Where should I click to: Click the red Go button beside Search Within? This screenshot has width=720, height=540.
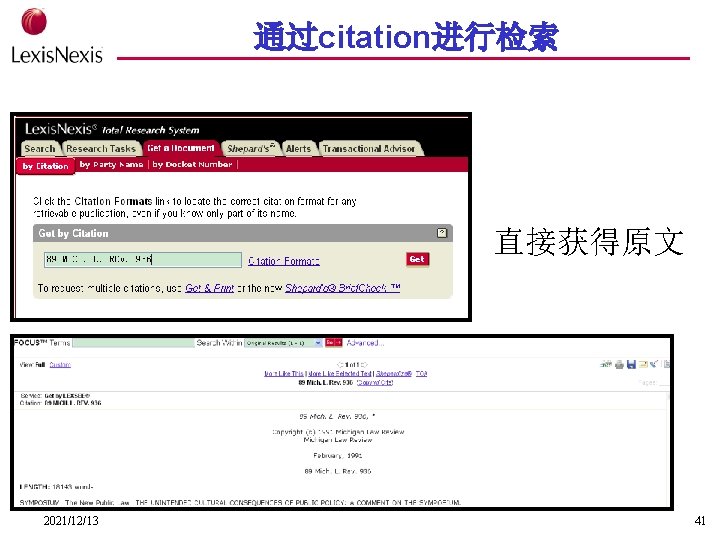[333, 343]
